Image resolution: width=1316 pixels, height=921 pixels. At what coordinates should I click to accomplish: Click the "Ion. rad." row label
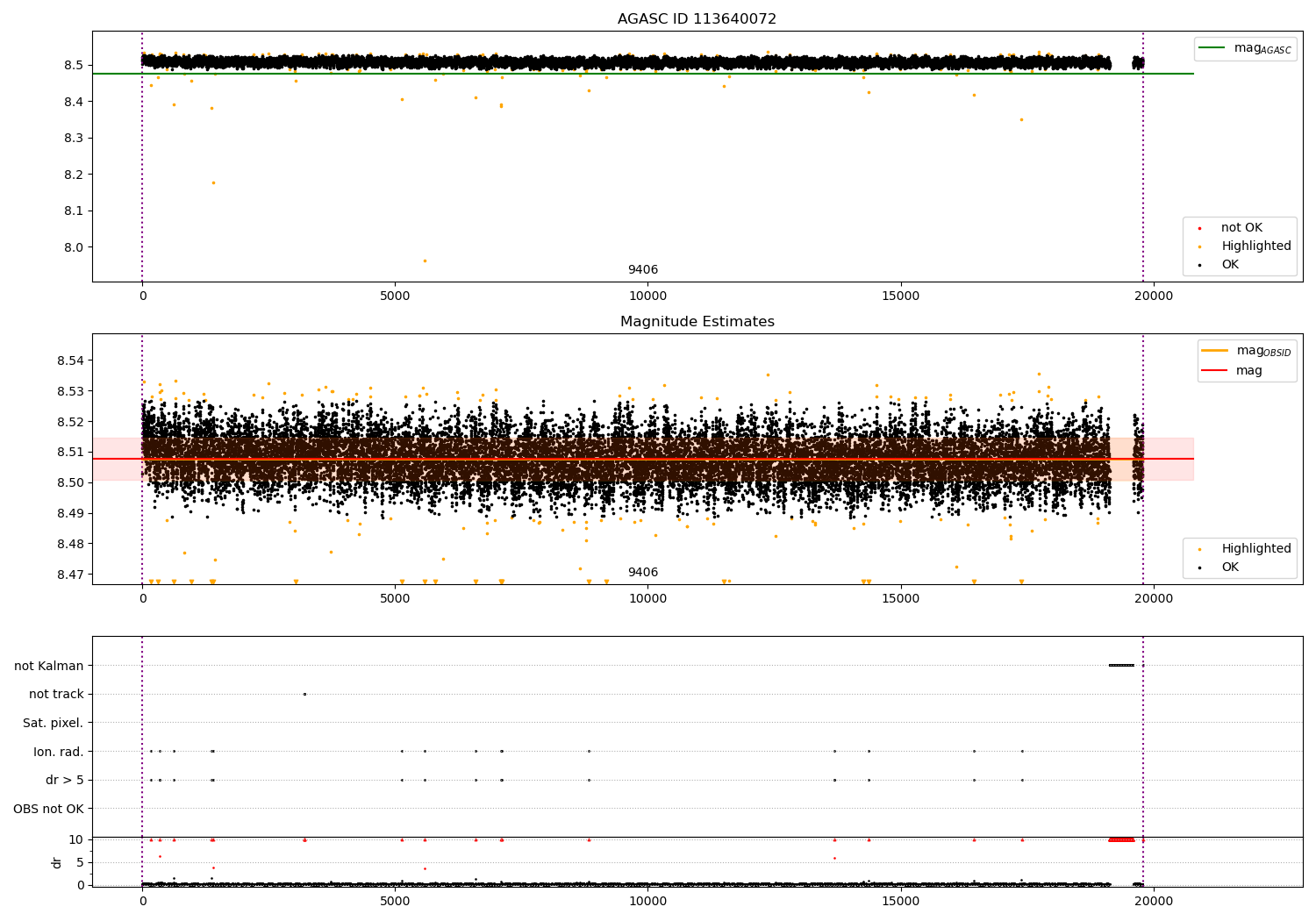click(59, 752)
